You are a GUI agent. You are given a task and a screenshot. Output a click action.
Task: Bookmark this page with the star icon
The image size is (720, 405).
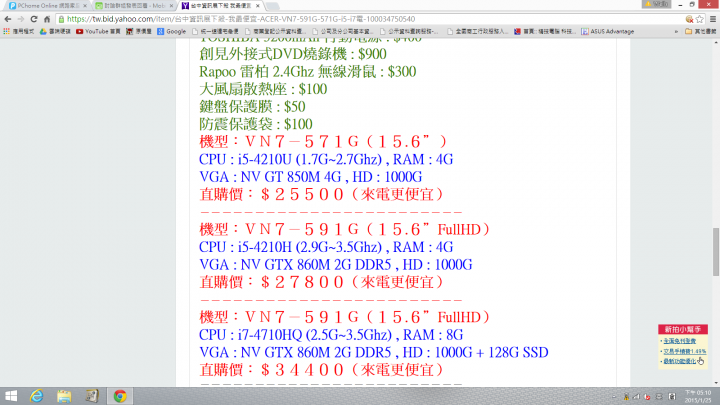tap(699, 19)
